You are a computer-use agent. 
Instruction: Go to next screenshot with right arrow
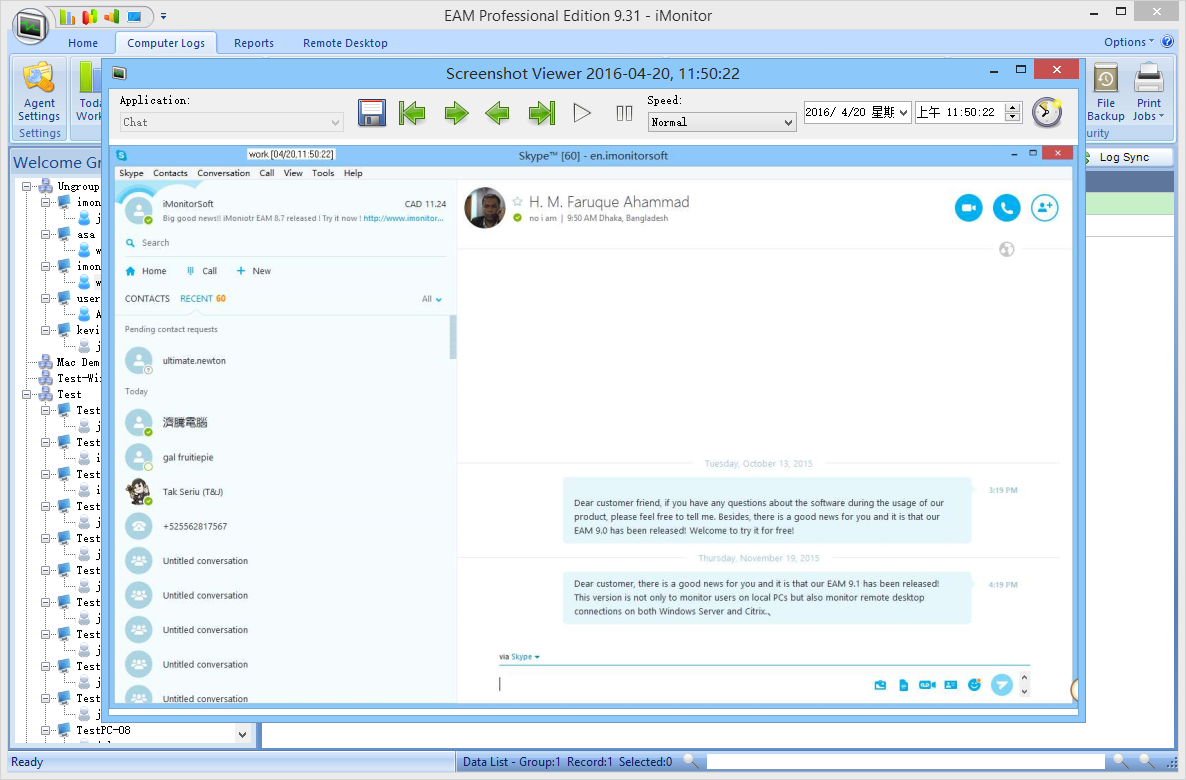pyautogui.click(x=456, y=113)
